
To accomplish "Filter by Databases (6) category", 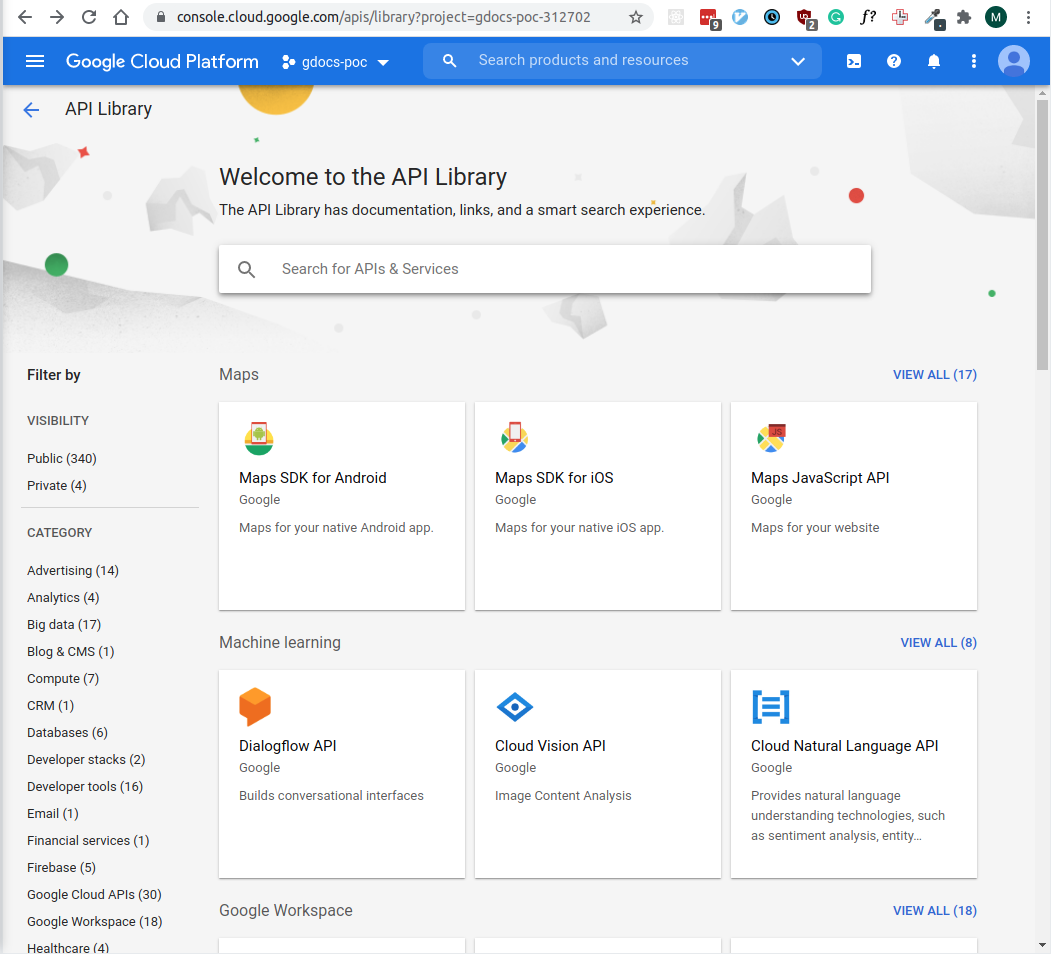I will pyautogui.click(x=67, y=733).
